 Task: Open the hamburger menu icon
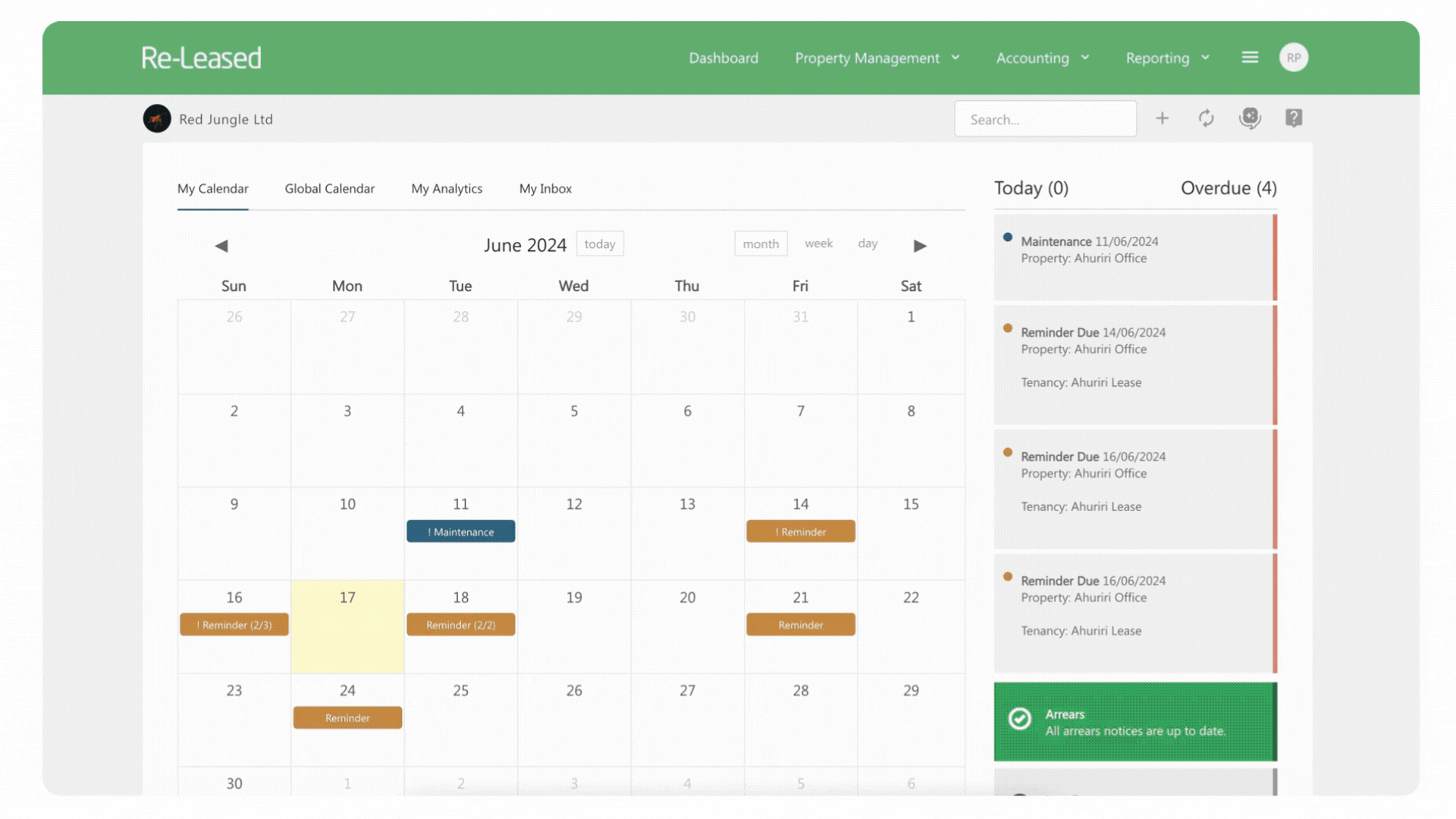coord(1250,58)
